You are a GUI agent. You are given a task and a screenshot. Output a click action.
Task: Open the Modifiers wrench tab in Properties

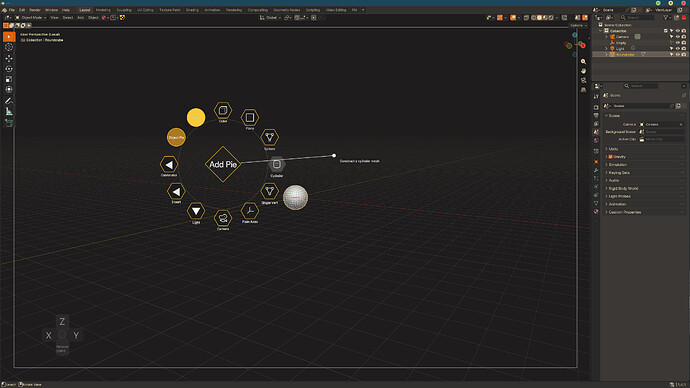596,170
